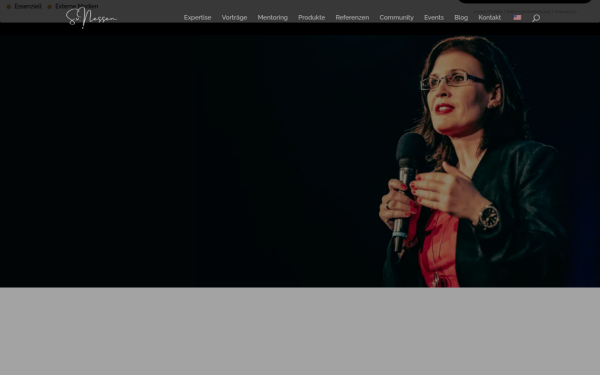The width and height of the screenshot is (600, 375).
Task: Open the Cookie-Details link
Action: 487,12
